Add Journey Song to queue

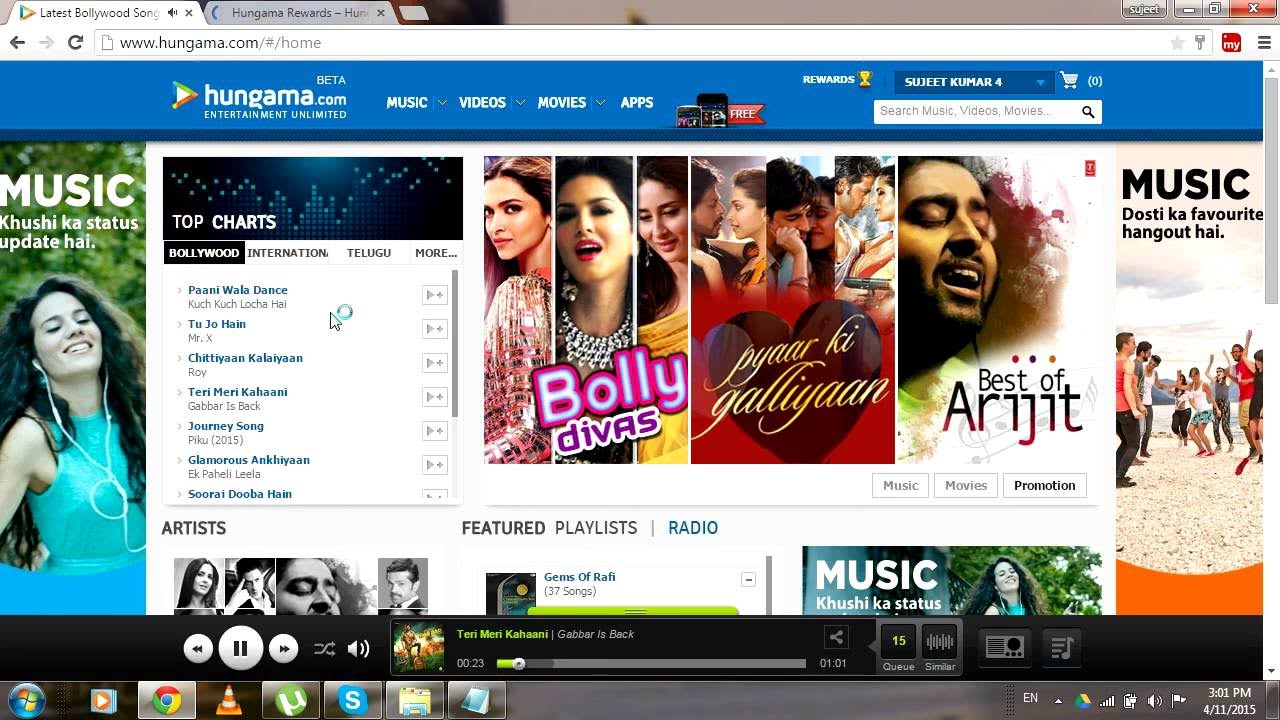(434, 431)
